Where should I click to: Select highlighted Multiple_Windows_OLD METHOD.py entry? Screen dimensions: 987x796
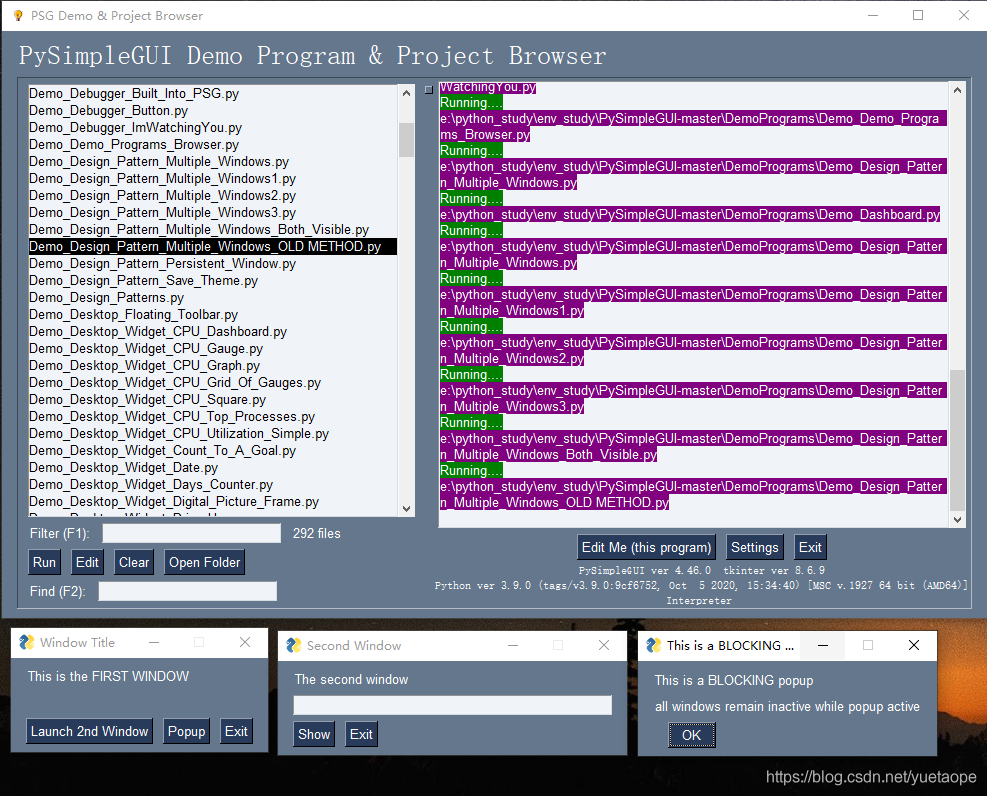(213, 246)
